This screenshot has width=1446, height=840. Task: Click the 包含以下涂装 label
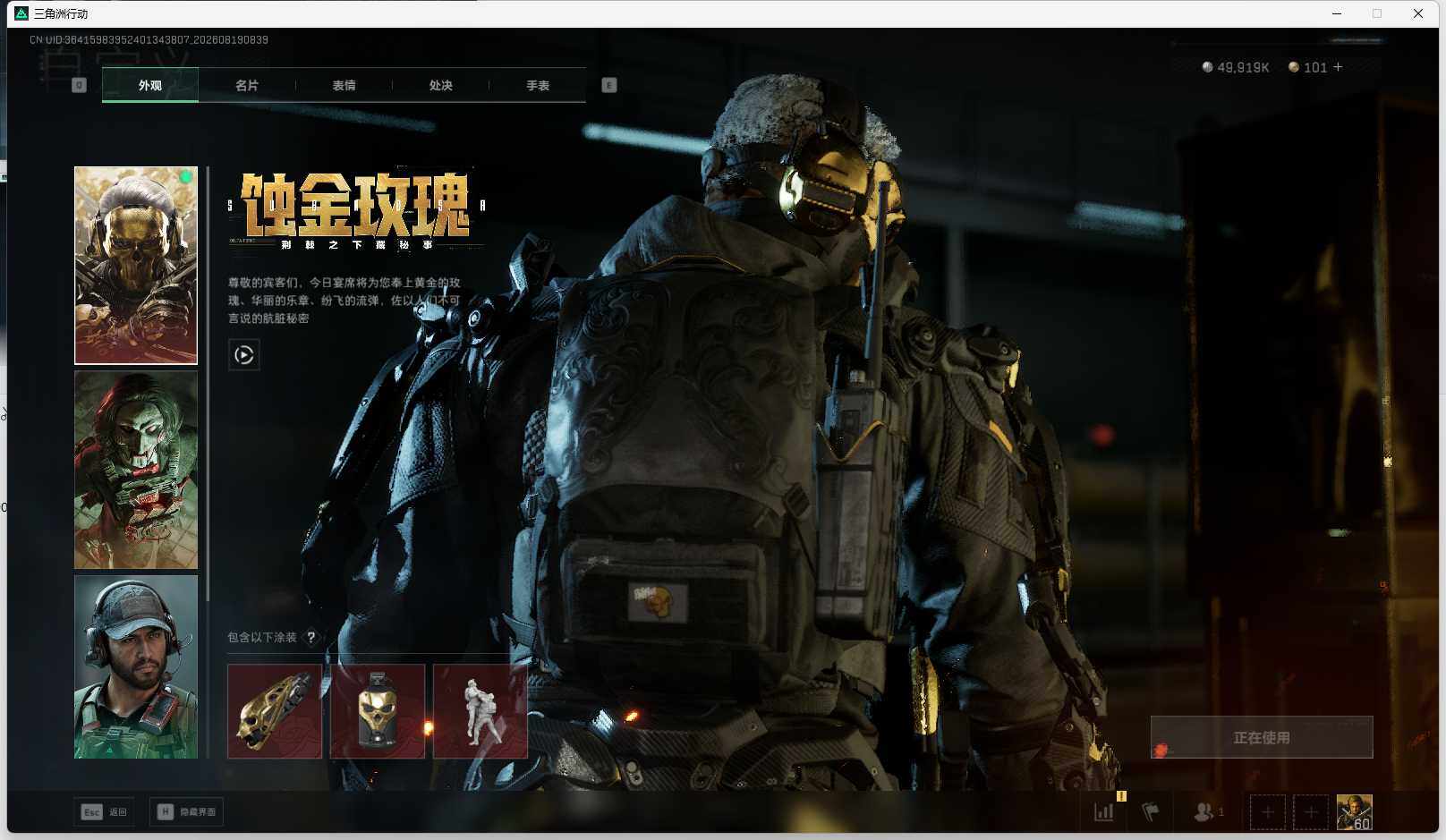261,637
